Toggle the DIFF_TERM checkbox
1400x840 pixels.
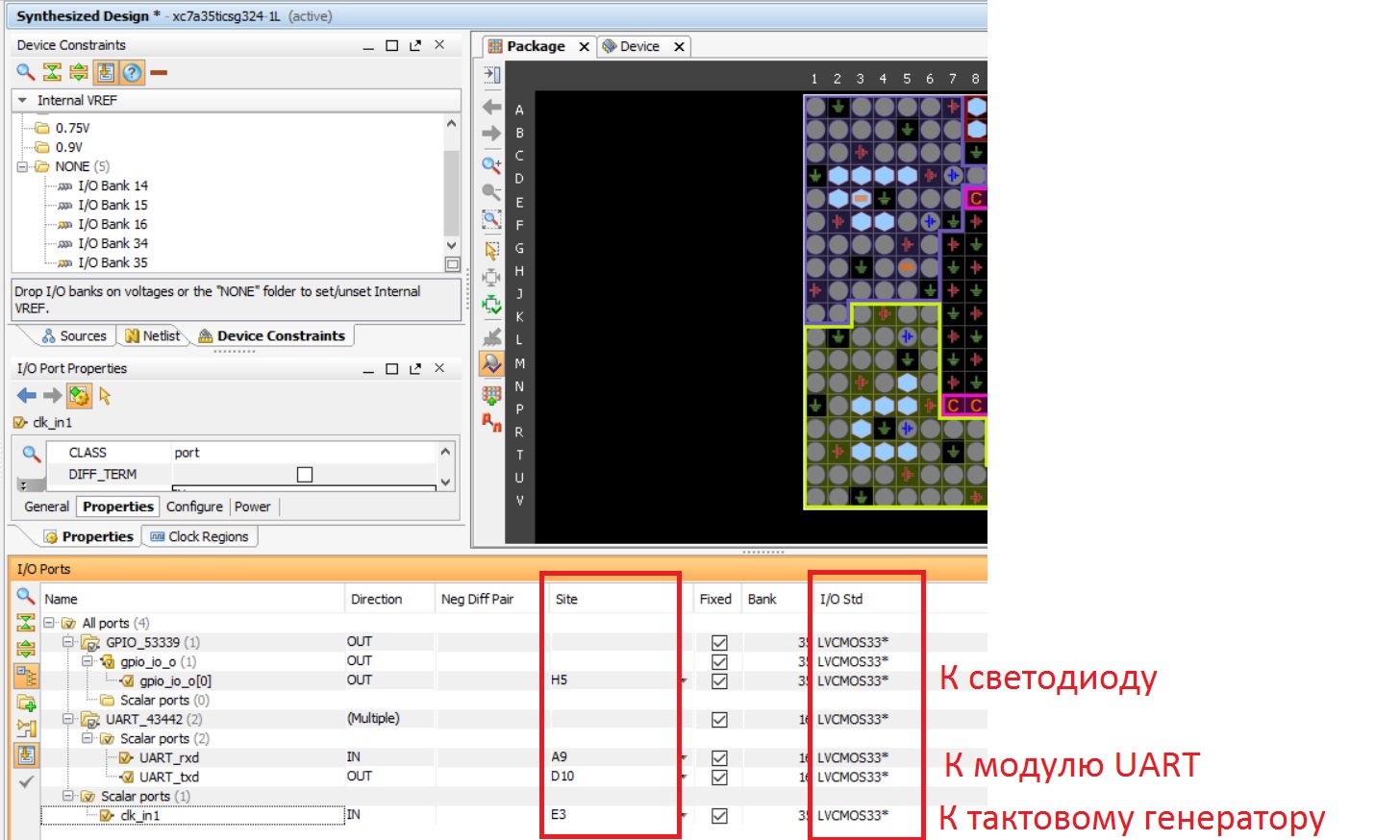pos(305,475)
